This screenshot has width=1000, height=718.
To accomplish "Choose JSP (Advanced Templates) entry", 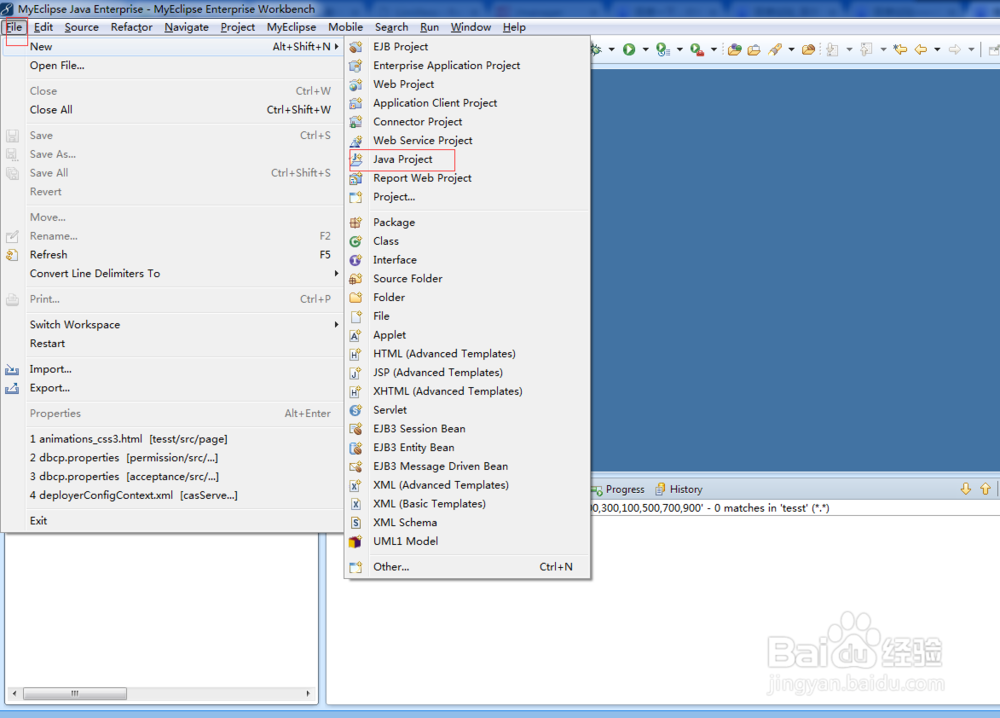I will 438,372.
